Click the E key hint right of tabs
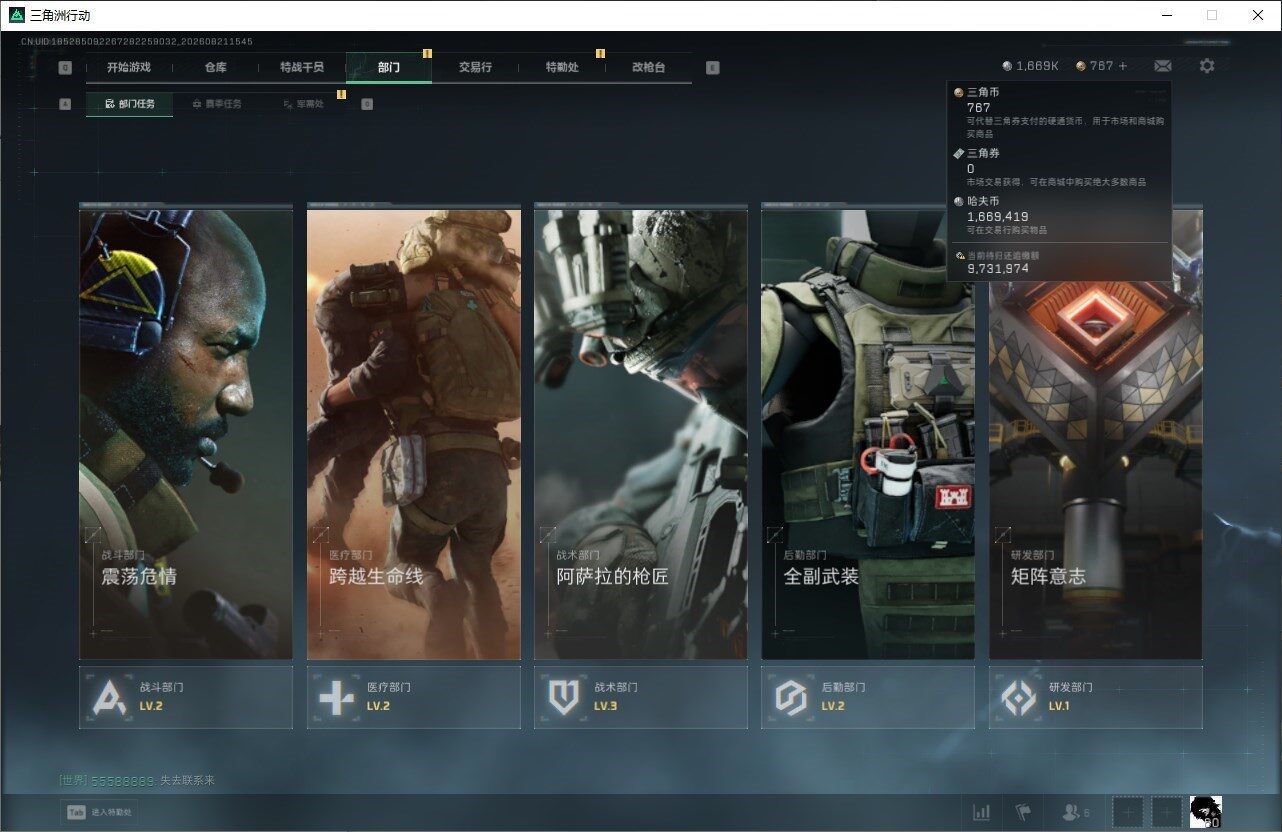Viewport: 1282px width, 832px height. 712,68
